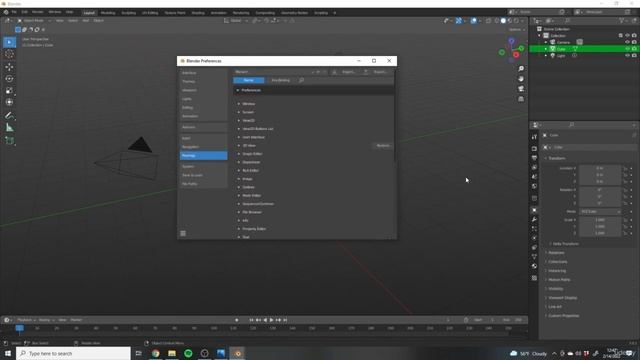Click the viewport zoom magnifier icon
640x360 pixels.
(521, 69)
